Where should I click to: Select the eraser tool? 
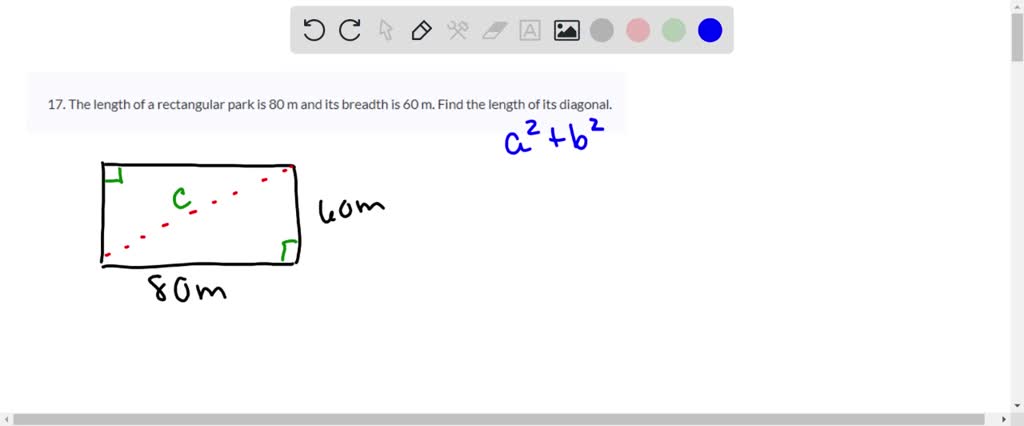pos(494,30)
